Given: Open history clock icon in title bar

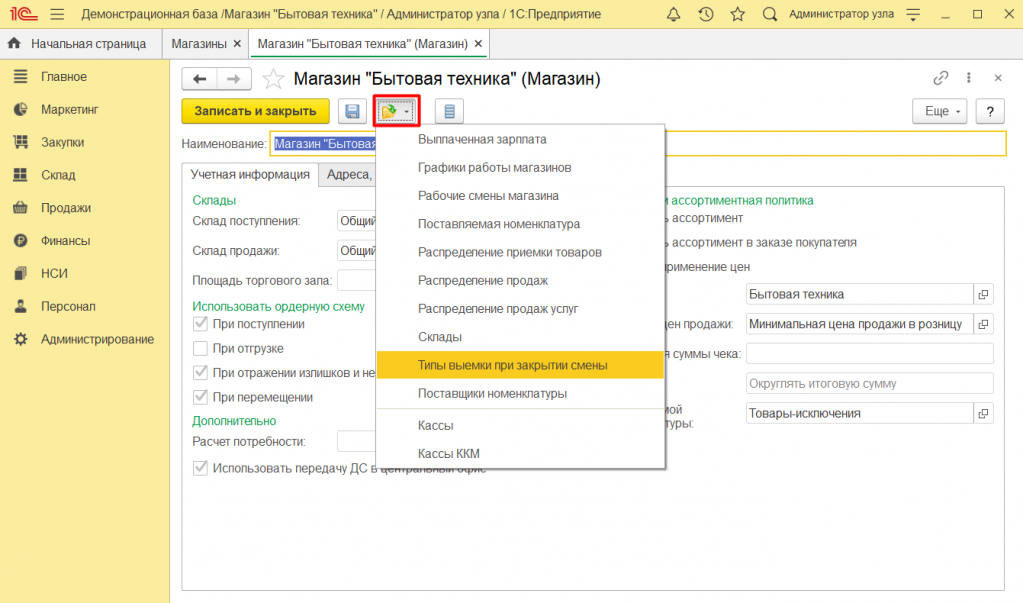Looking at the screenshot, I should point(706,15).
